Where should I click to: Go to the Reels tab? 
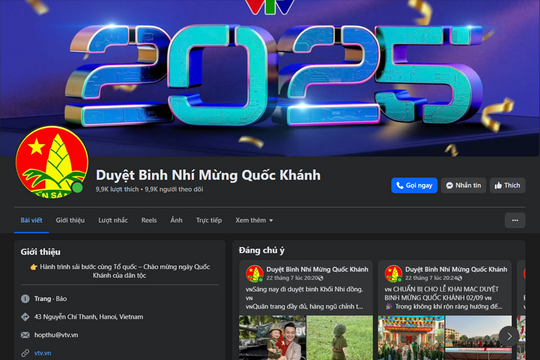click(x=149, y=220)
